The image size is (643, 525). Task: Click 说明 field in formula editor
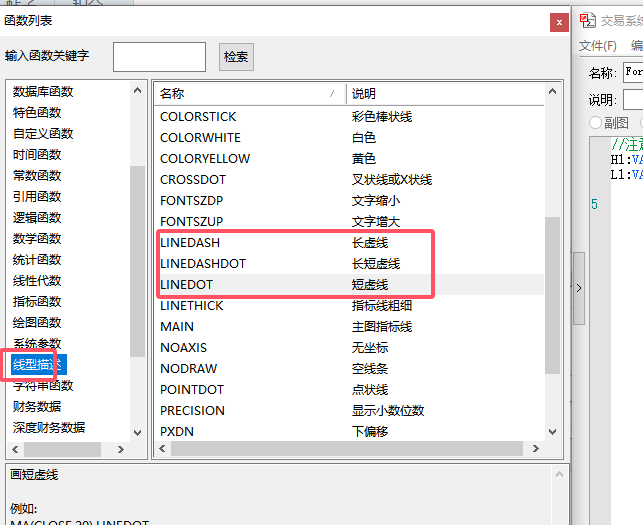click(633, 99)
